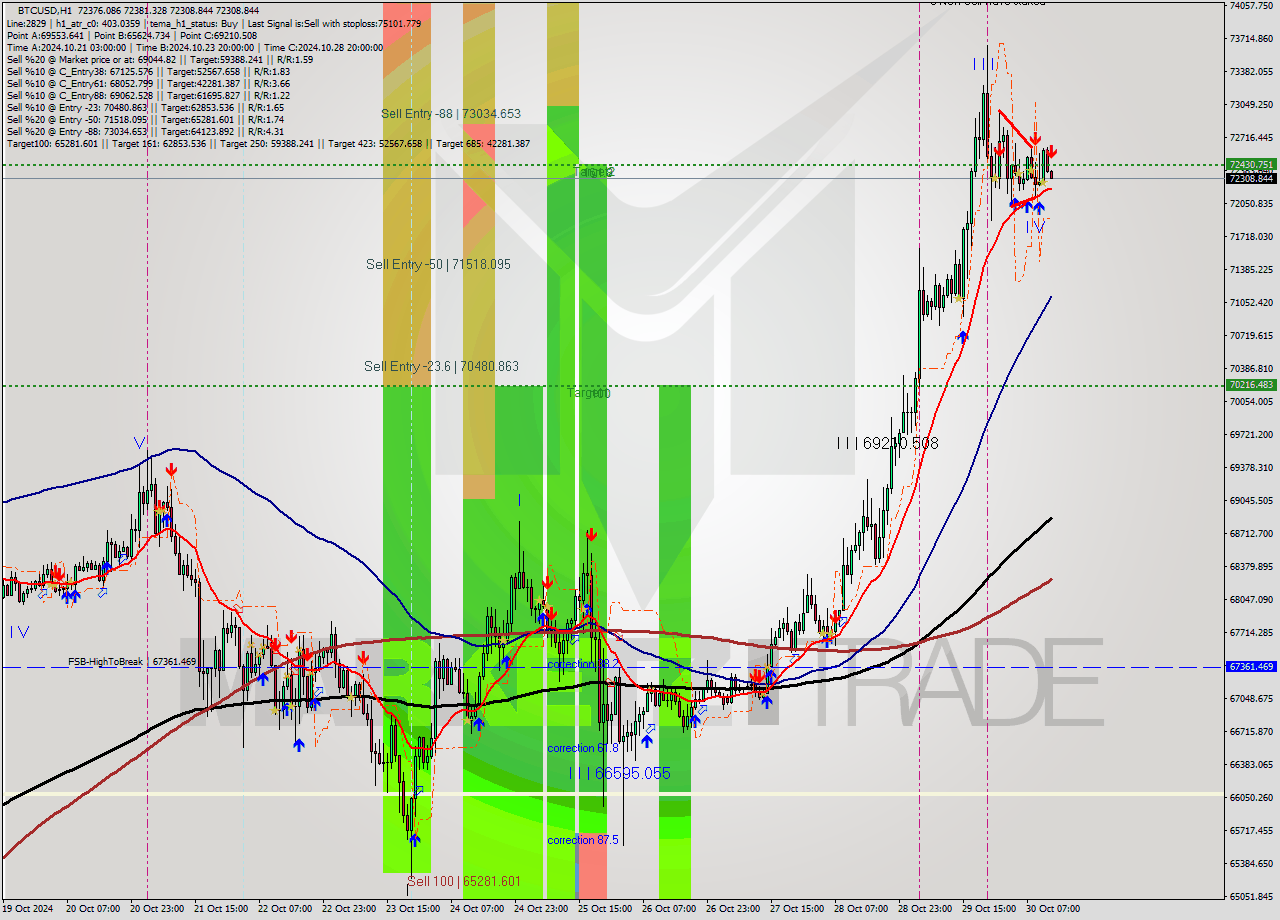Click the 71052.420 price axis value

[1251, 302]
